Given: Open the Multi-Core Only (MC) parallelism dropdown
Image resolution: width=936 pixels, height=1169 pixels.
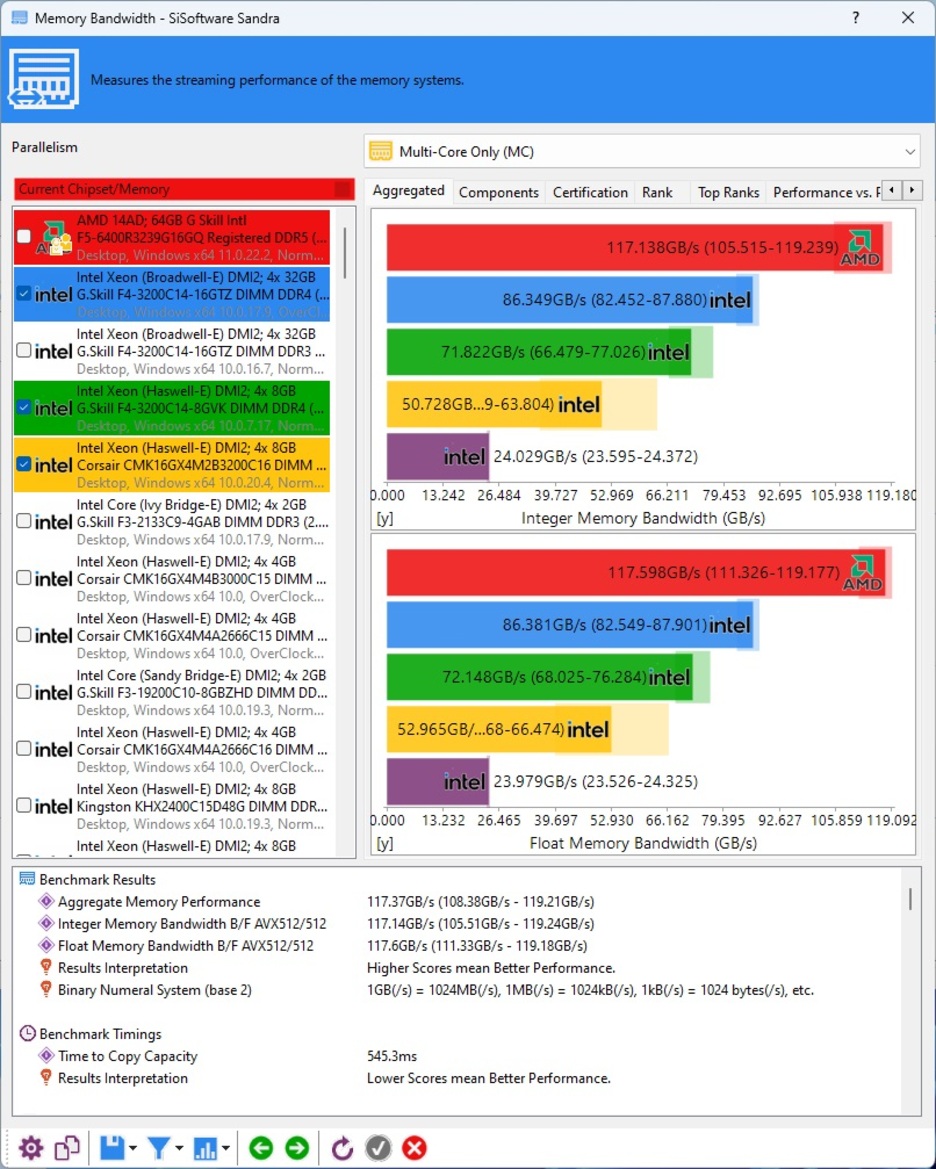Looking at the screenshot, I should tap(642, 151).
